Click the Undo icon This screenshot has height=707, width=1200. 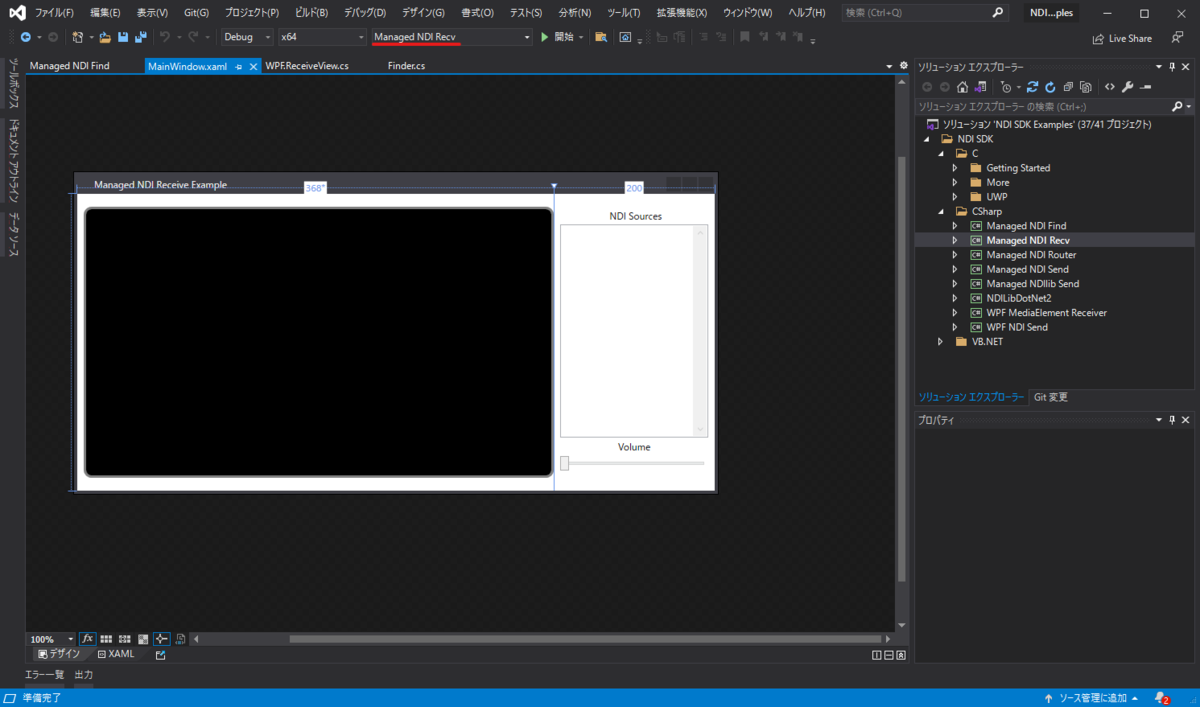(165, 37)
